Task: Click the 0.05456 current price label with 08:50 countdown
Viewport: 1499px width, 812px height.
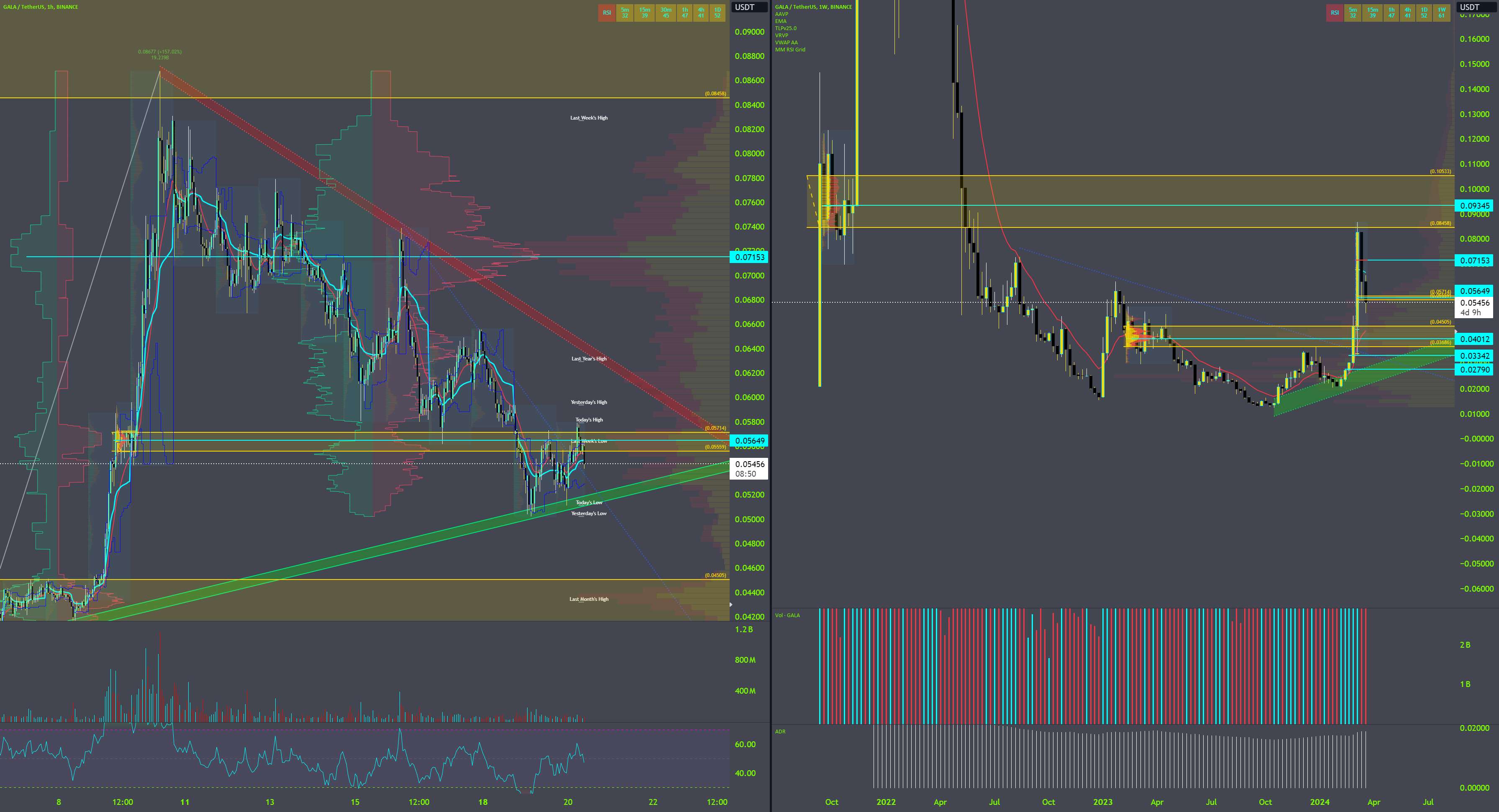Action: tap(749, 469)
